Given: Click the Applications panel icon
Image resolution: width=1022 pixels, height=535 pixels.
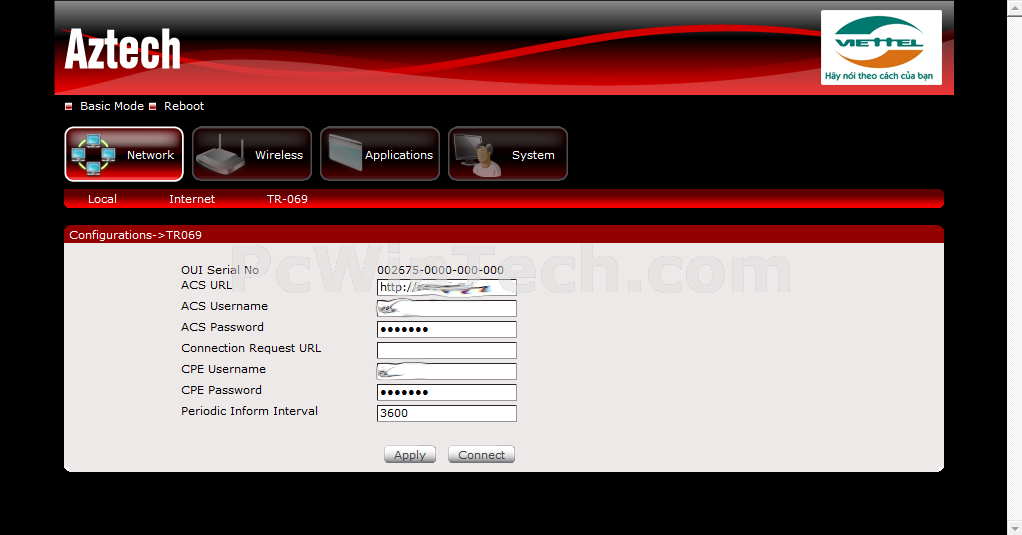Looking at the screenshot, I should coord(345,152).
